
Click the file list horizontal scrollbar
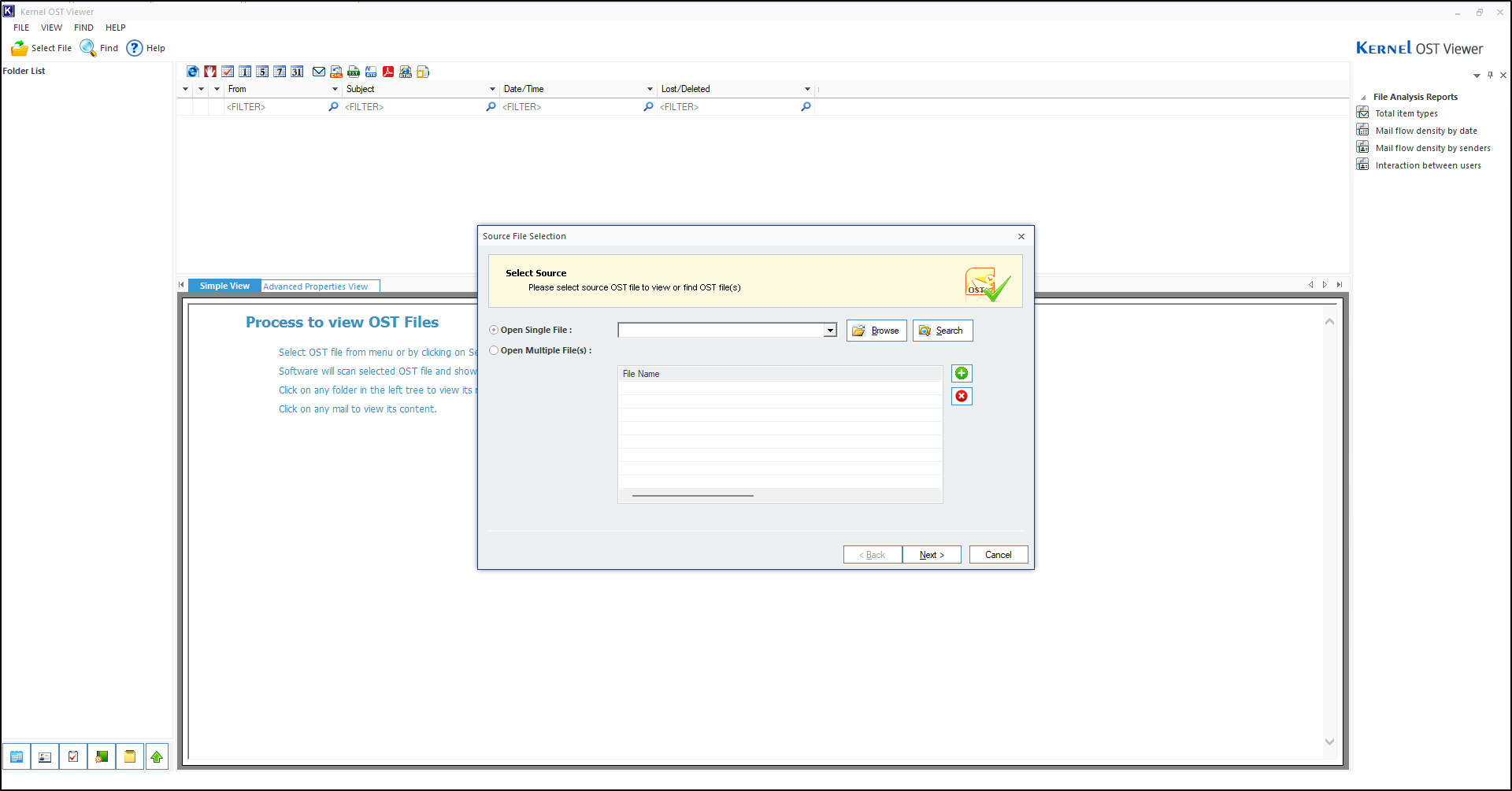click(693, 496)
